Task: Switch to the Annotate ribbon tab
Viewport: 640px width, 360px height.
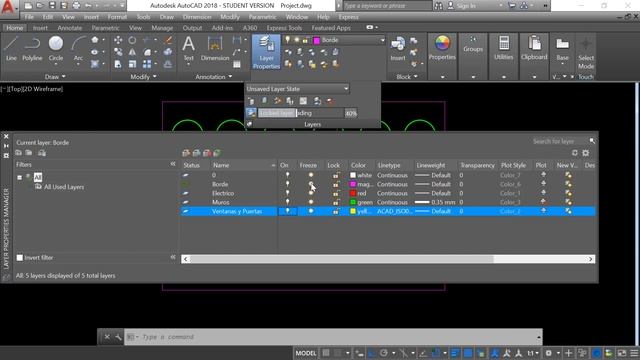Action: 69,28
